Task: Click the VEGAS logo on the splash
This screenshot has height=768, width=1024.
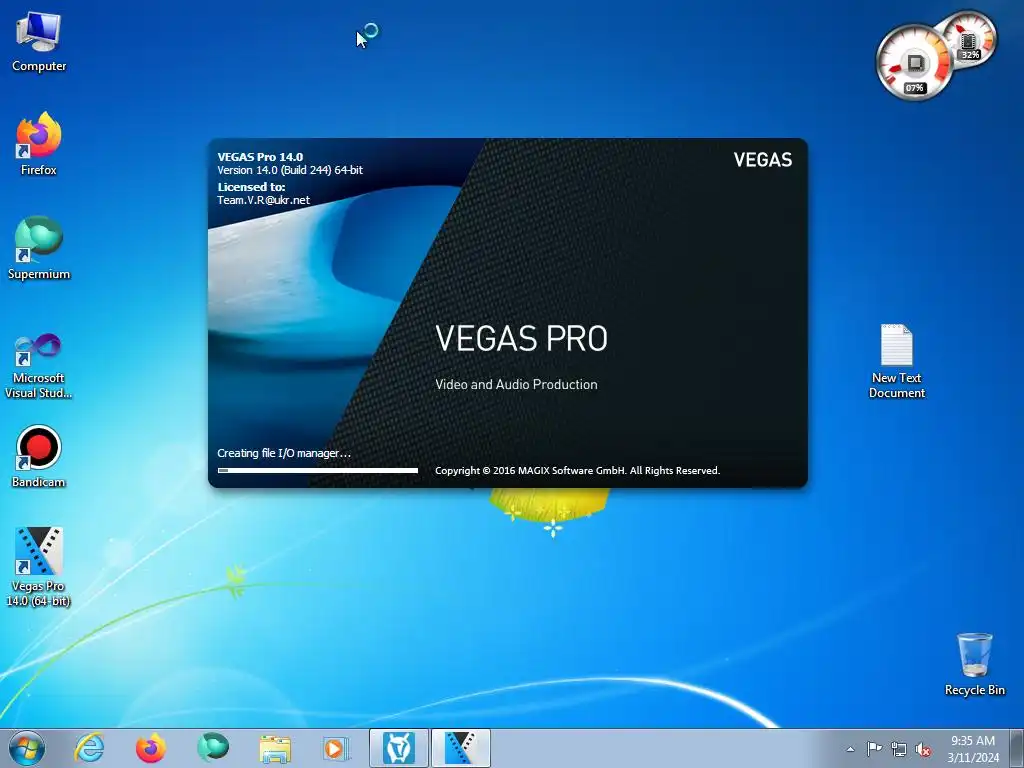Action: tap(762, 160)
